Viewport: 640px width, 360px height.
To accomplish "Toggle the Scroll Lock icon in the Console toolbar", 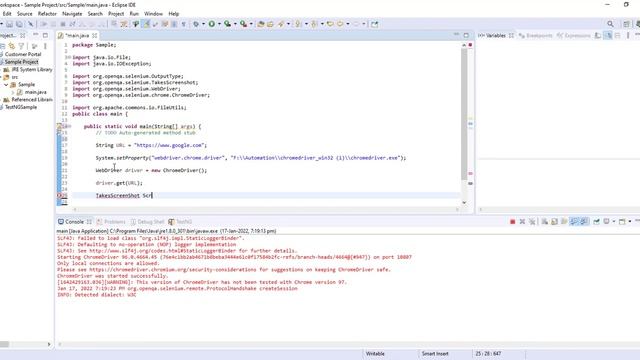I will coord(554,222).
